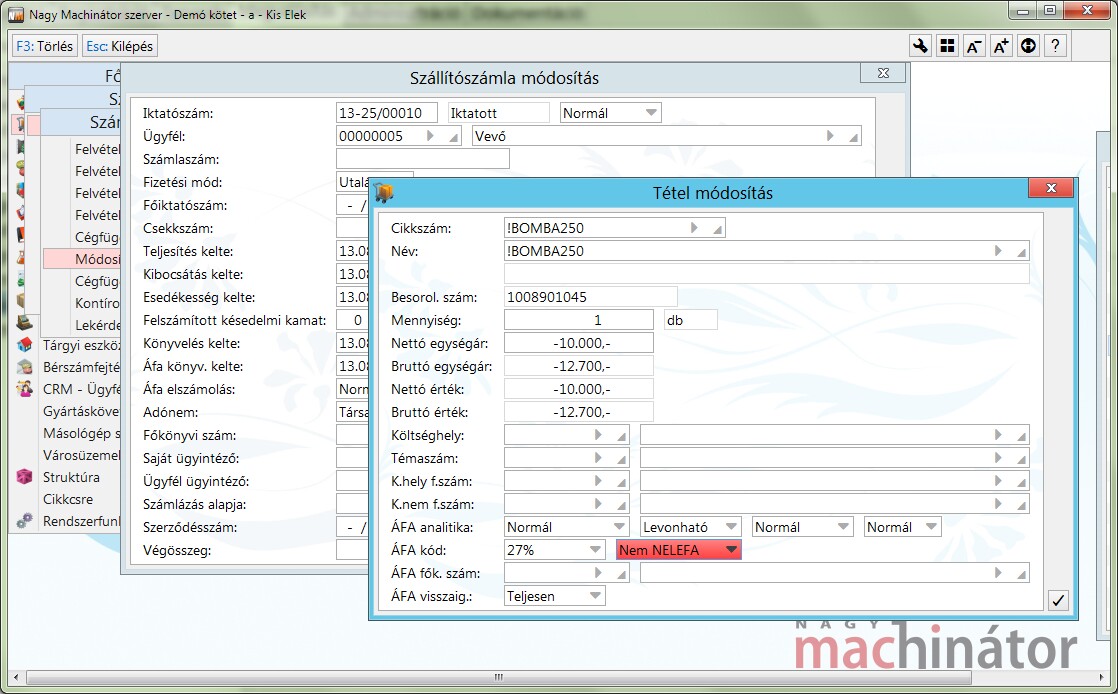Viewport: 1118px width, 694px height.
Task: Select the Lekérdezés submenu entry
Action: (97, 325)
